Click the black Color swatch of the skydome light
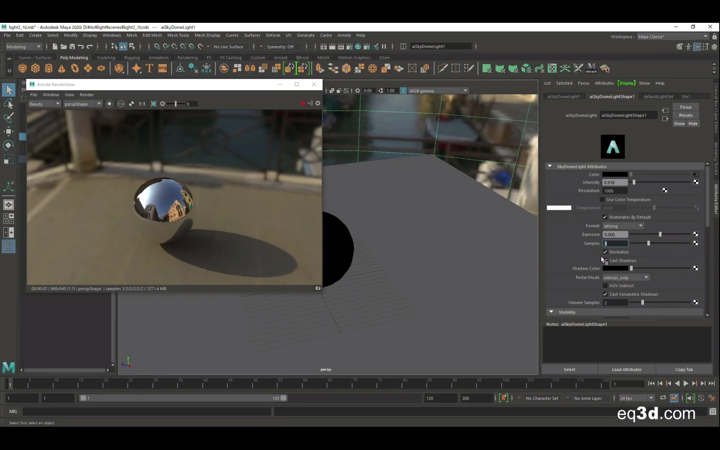Screen dimensions: 720x450 click(615, 174)
